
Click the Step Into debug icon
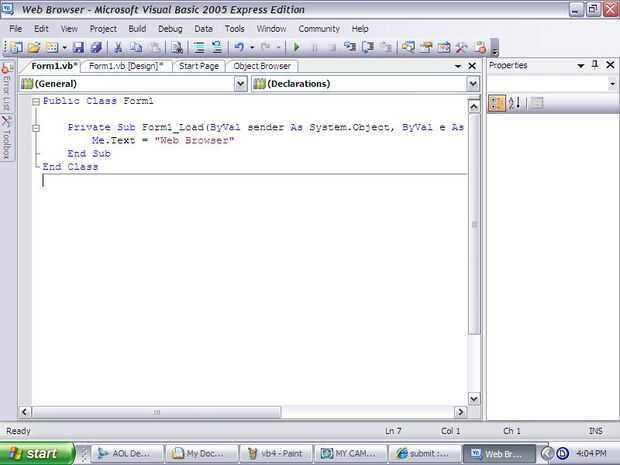350,47
